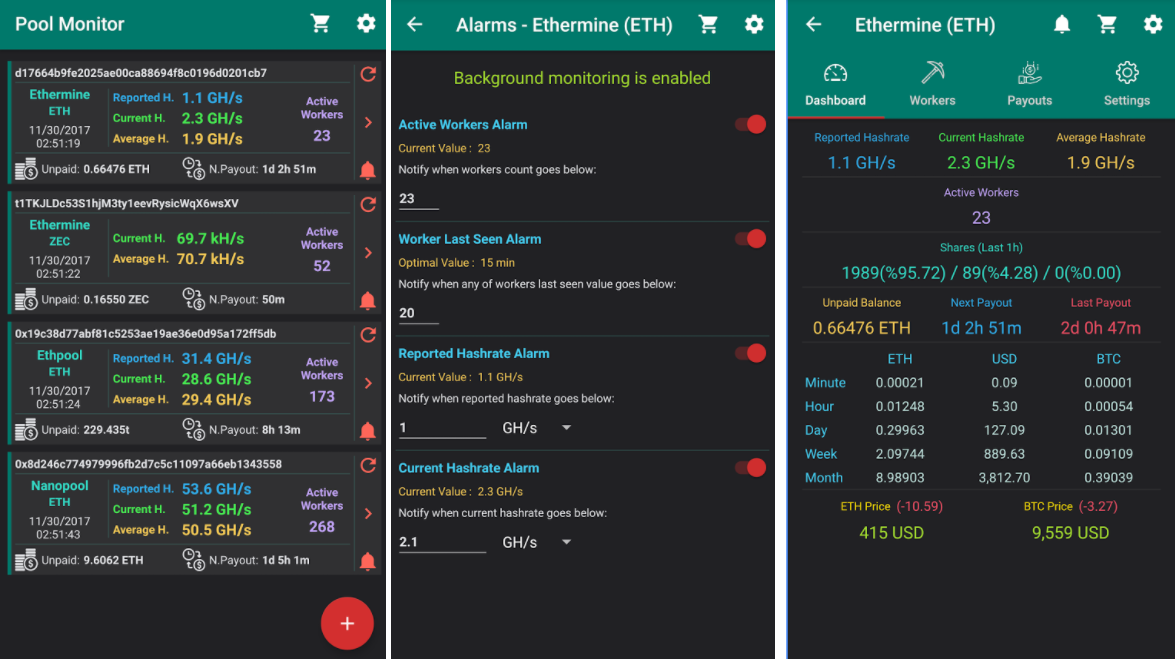Click next payout clock icon on Ethpool card
The width and height of the screenshot is (1175, 659).
(194, 430)
